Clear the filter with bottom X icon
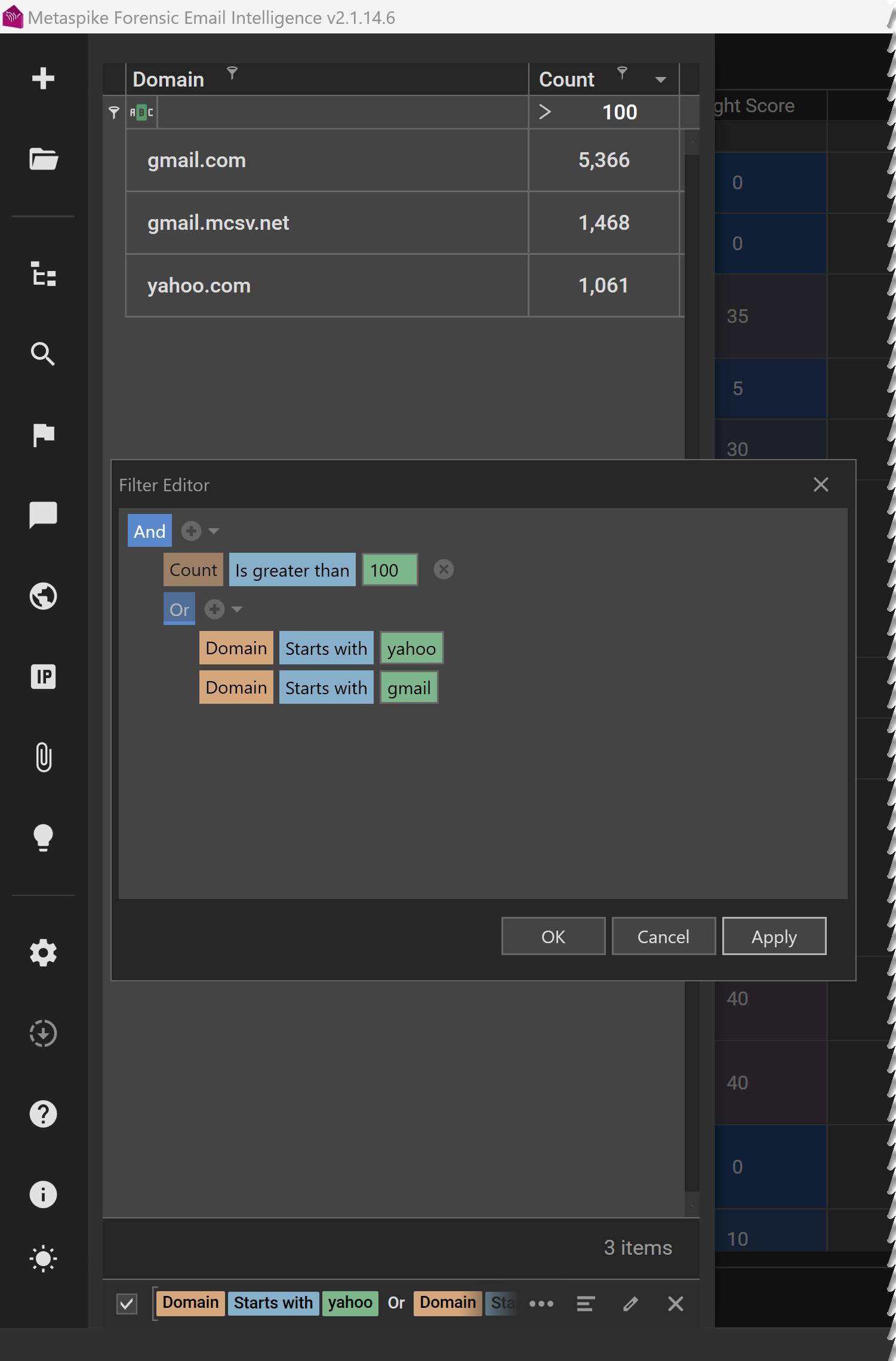 pyautogui.click(x=675, y=1303)
